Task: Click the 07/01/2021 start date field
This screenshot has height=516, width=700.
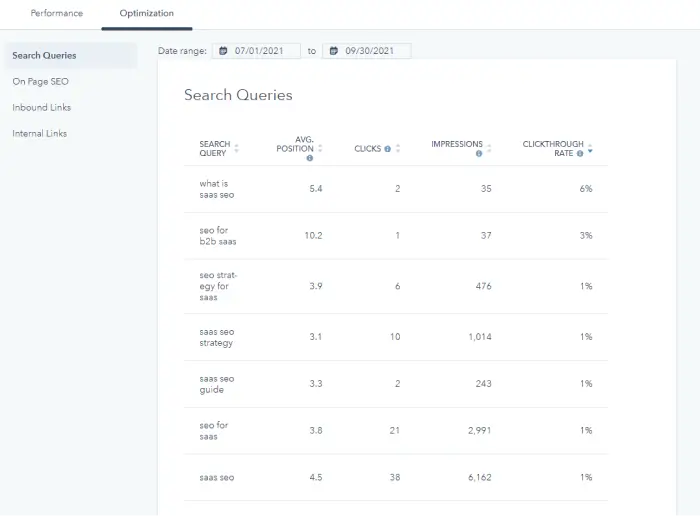Action: click(260, 51)
